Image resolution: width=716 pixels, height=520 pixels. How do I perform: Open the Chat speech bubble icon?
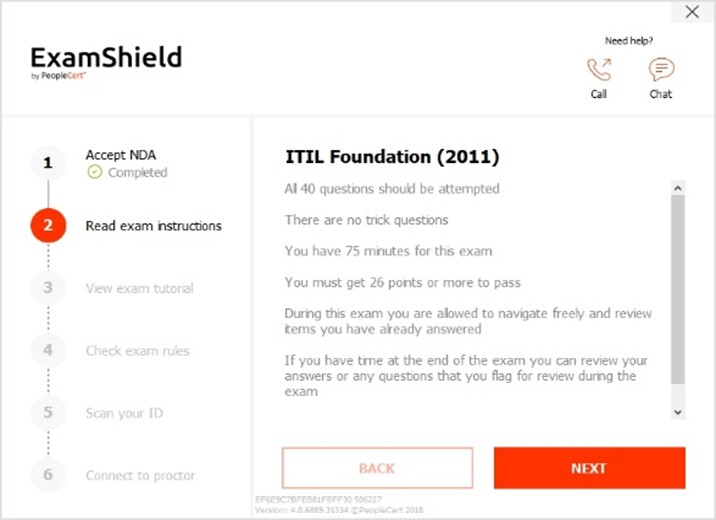[661, 69]
